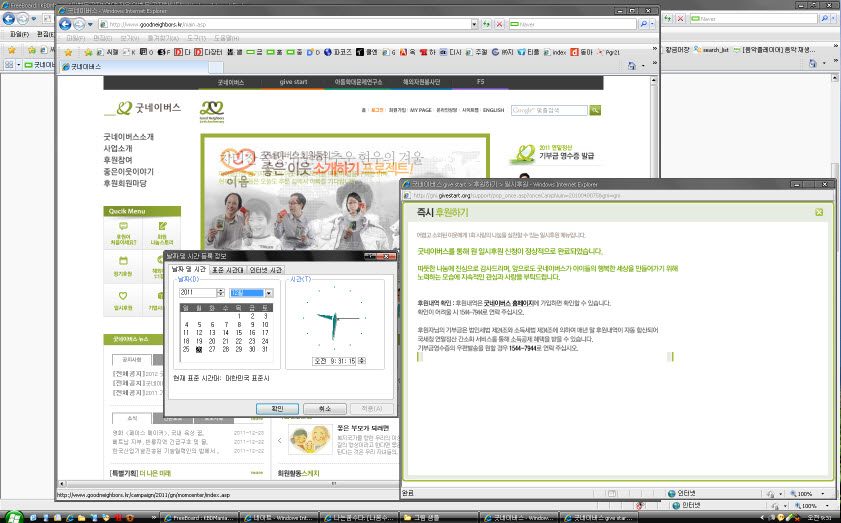Open the back/forward recent pages dropdown
Viewport: 841px width, 523px height.
coord(90,24)
